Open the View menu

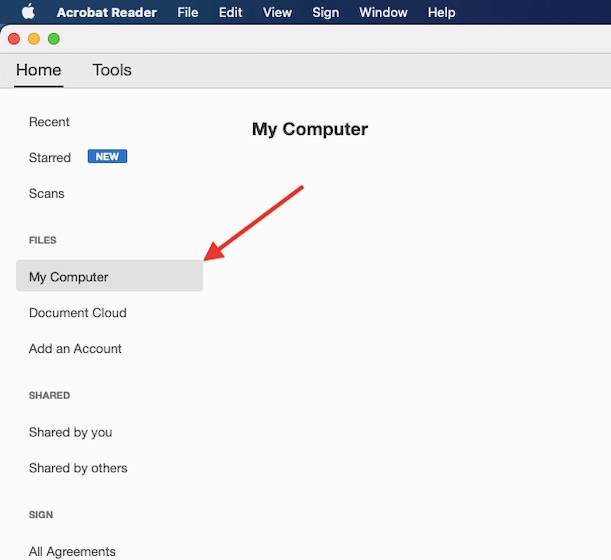(277, 12)
